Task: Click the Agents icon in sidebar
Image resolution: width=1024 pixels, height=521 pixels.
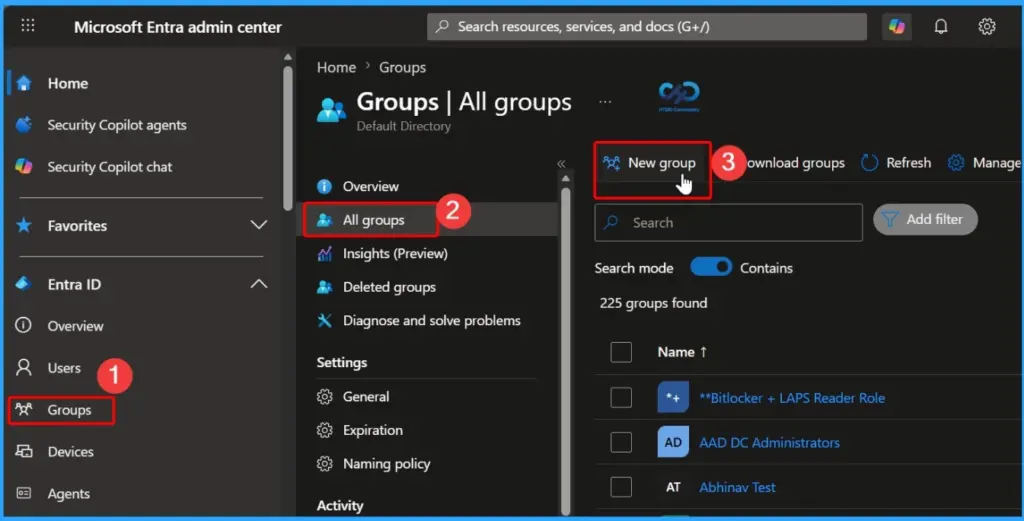Action: click(24, 493)
